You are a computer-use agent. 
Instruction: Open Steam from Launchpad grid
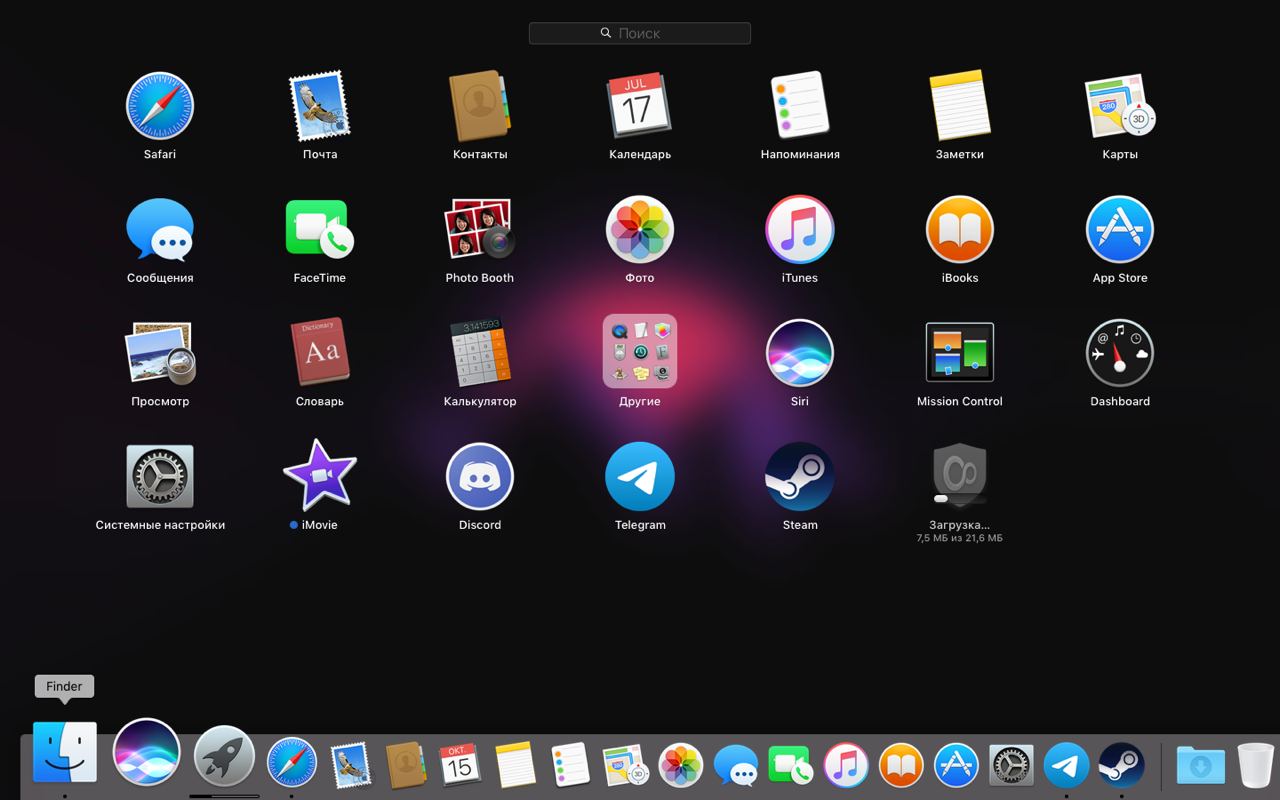800,476
